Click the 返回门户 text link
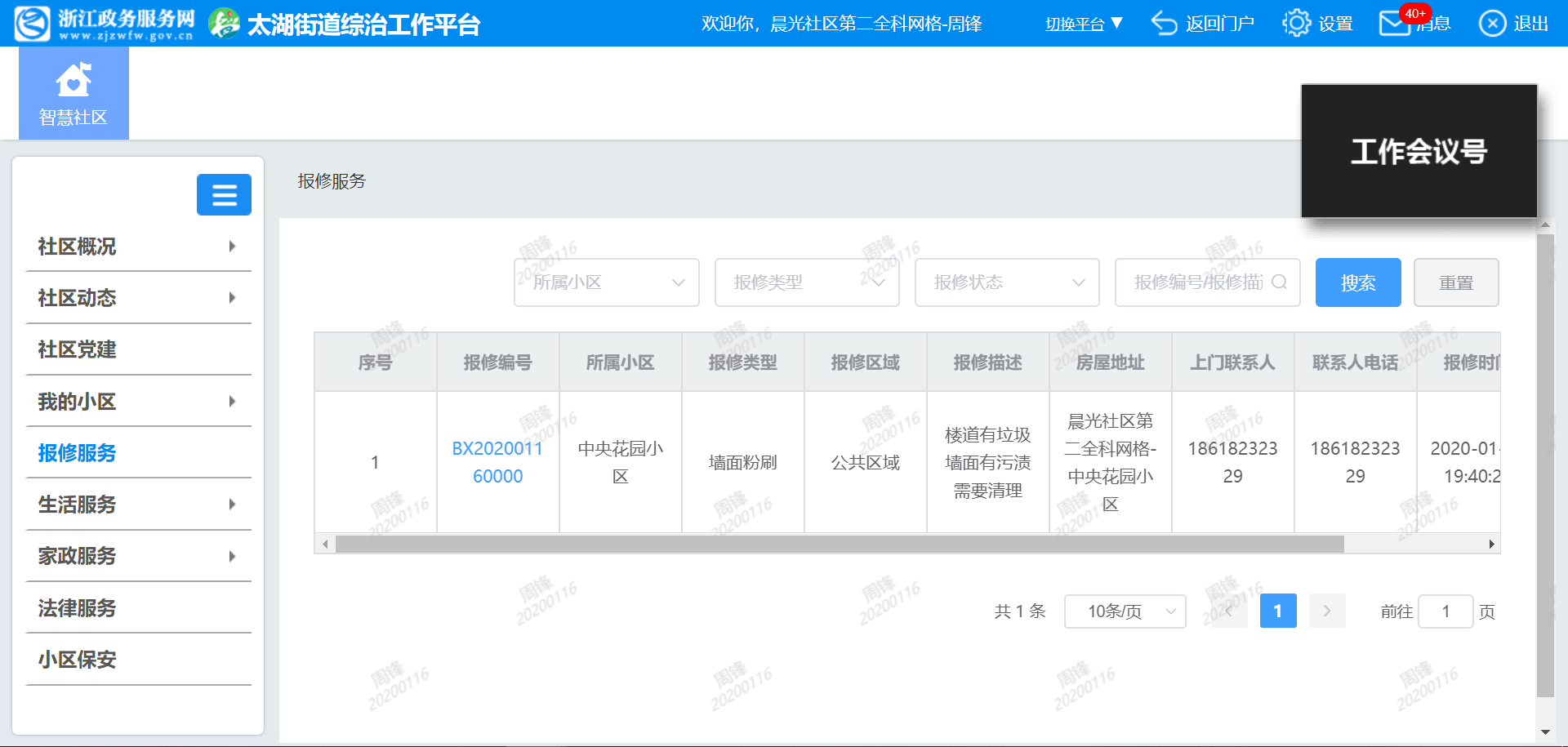1568x747 pixels. click(x=1220, y=24)
